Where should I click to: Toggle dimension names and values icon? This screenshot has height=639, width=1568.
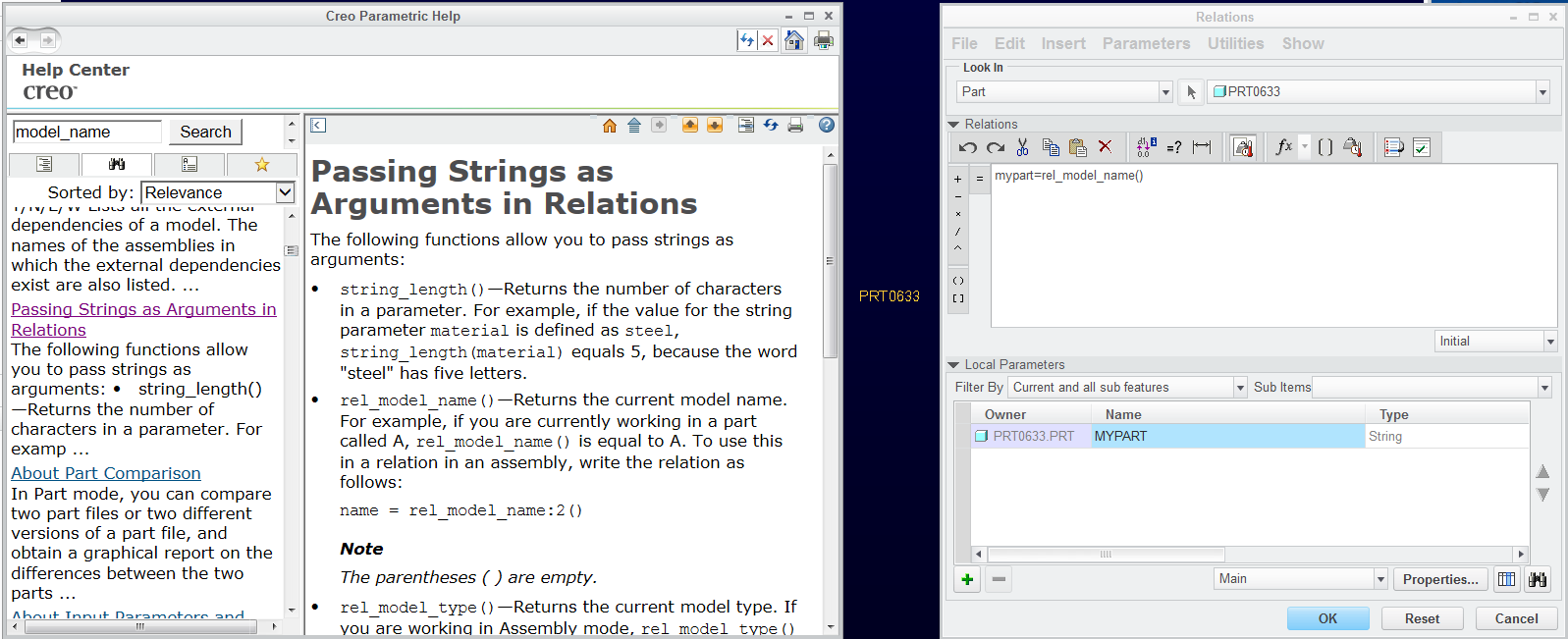click(1146, 147)
